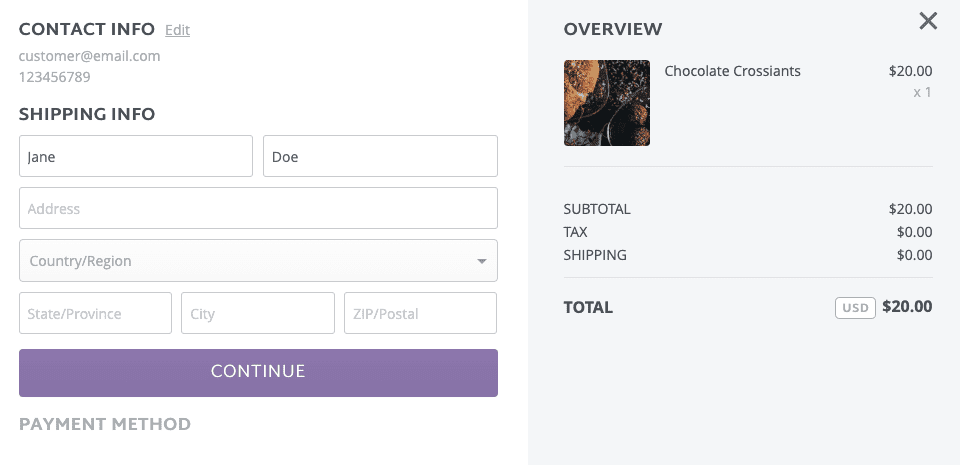The width and height of the screenshot is (960, 465).
Task: Click the USD currency badge
Action: 855,308
